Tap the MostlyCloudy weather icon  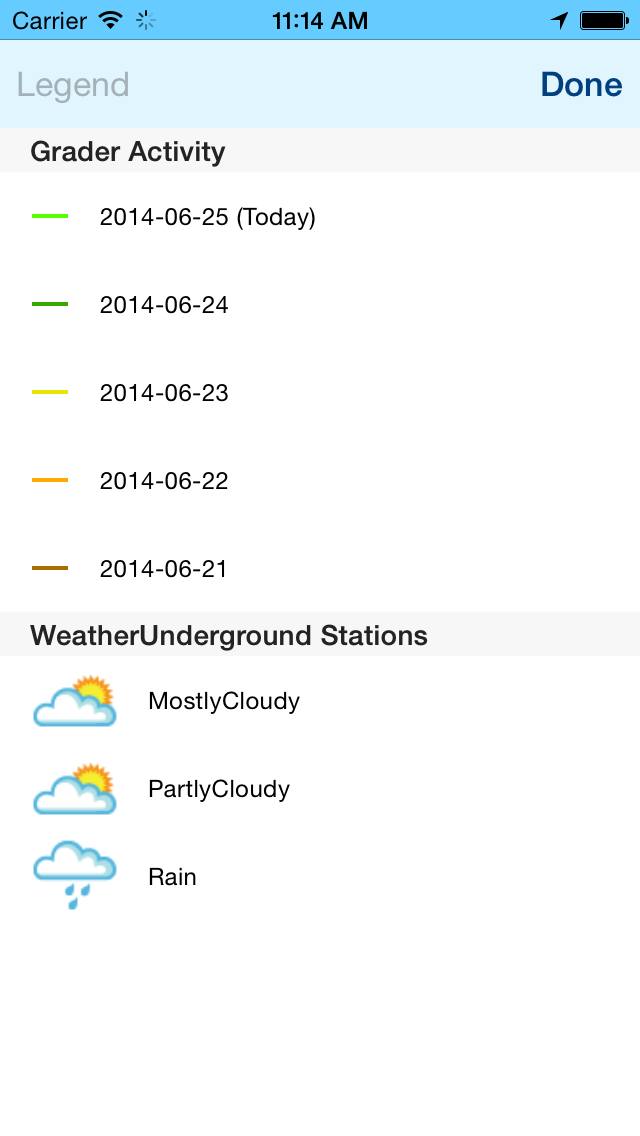coord(74,701)
